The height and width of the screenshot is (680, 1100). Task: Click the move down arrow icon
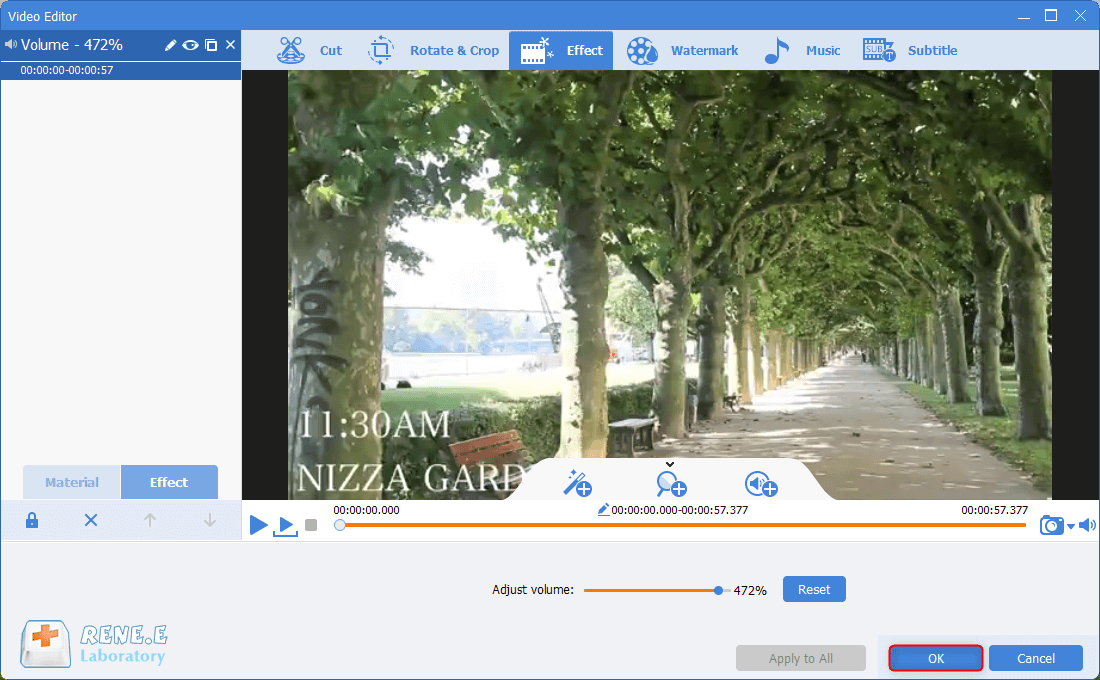pyautogui.click(x=210, y=521)
